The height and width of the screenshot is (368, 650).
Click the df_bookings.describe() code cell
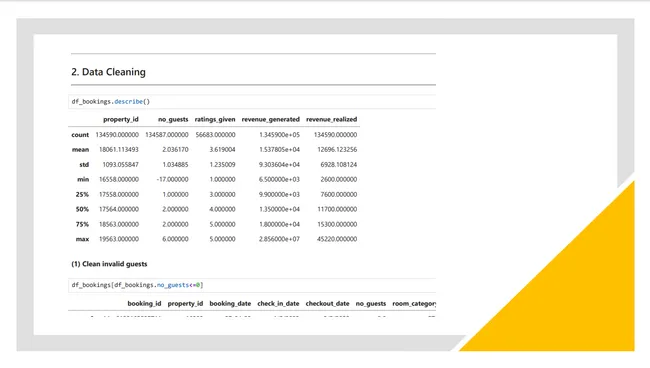tap(252, 102)
